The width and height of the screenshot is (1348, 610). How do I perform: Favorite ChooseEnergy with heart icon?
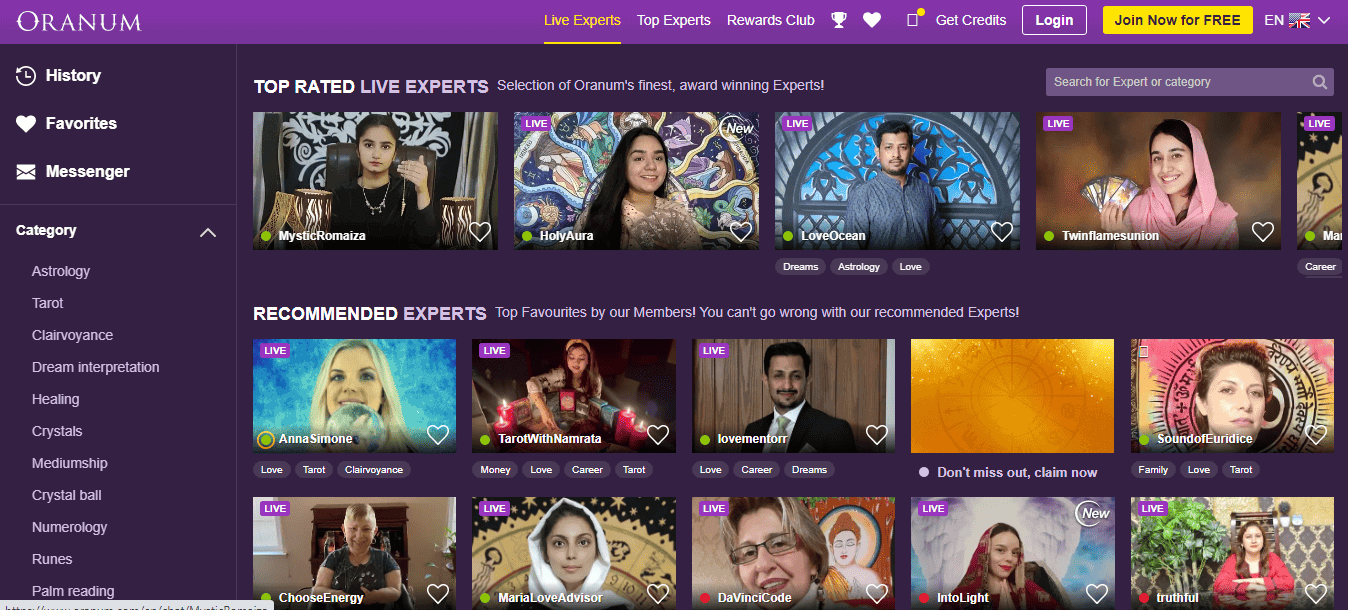point(438,594)
